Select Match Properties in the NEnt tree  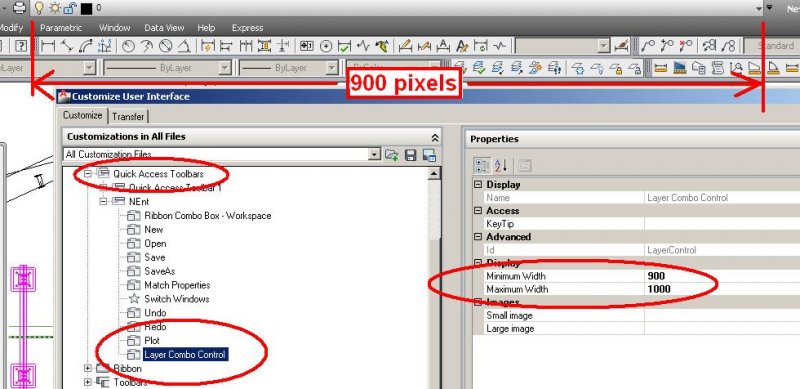177,285
